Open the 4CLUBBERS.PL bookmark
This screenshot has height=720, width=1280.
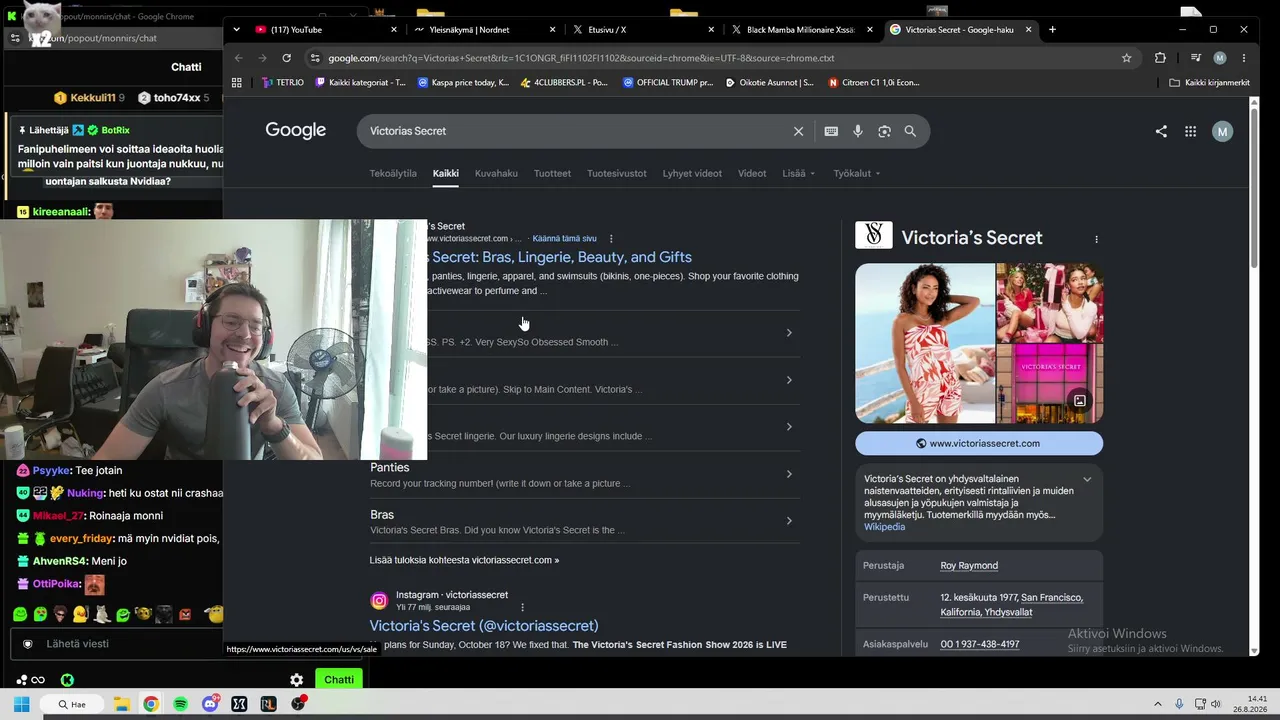564,83
